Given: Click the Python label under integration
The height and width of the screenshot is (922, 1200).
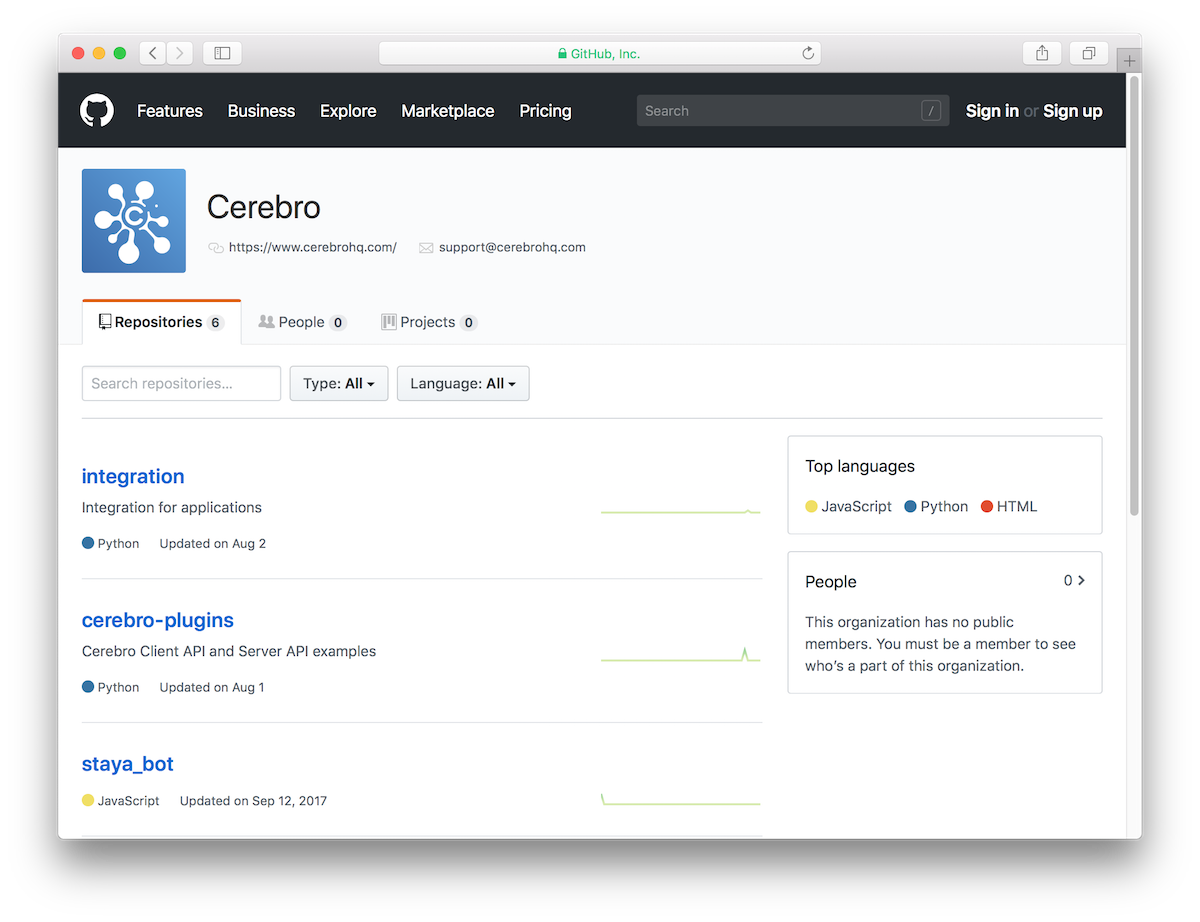Looking at the screenshot, I should [118, 543].
